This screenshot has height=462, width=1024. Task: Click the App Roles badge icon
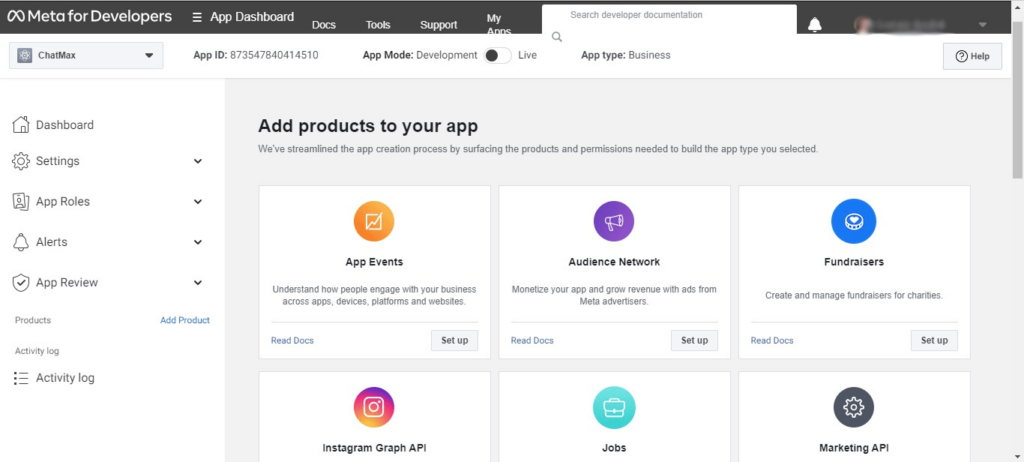(x=21, y=202)
